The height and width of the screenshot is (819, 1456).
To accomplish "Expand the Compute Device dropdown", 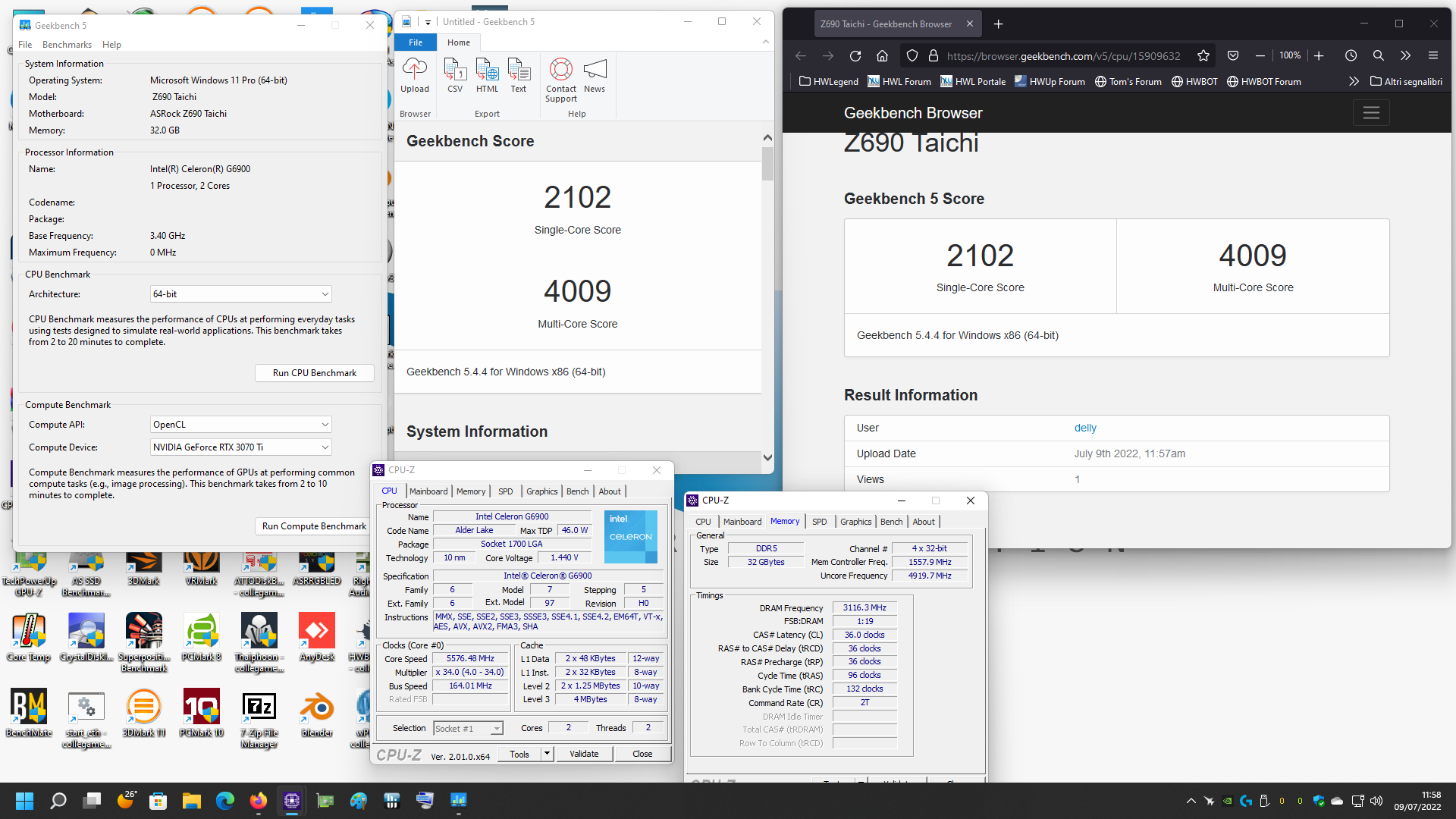I will (241, 447).
